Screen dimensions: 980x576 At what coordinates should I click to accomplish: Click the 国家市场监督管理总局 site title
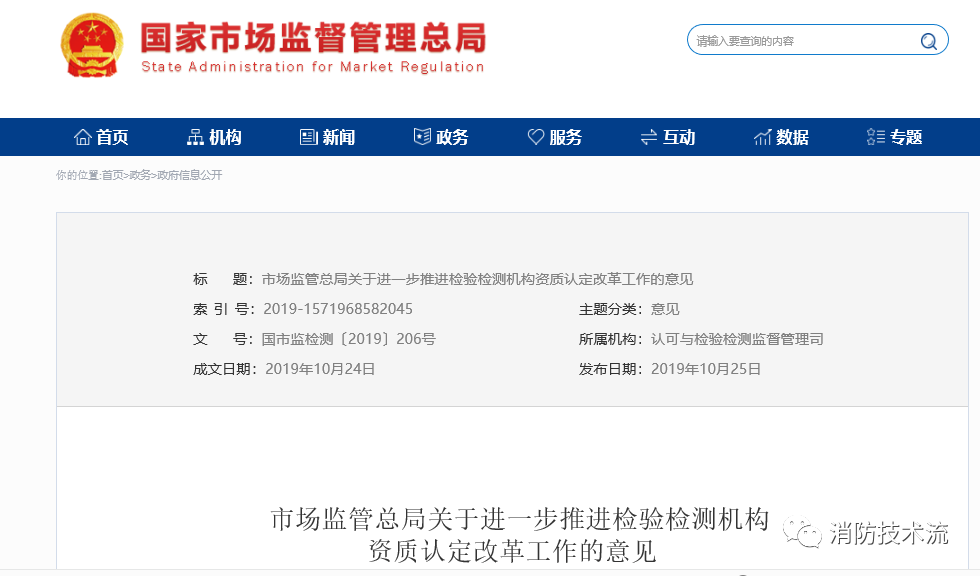pyautogui.click(x=312, y=38)
